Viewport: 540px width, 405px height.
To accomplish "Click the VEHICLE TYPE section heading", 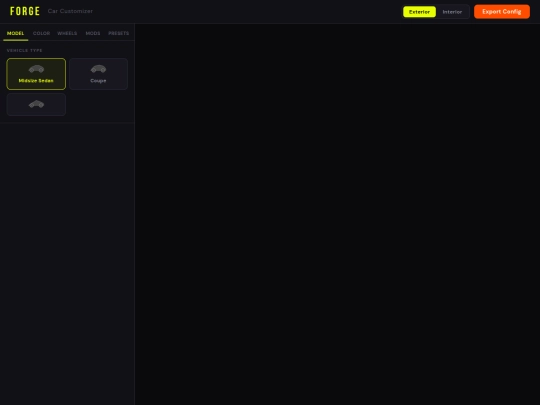I will pyautogui.click(x=24, y=50).
